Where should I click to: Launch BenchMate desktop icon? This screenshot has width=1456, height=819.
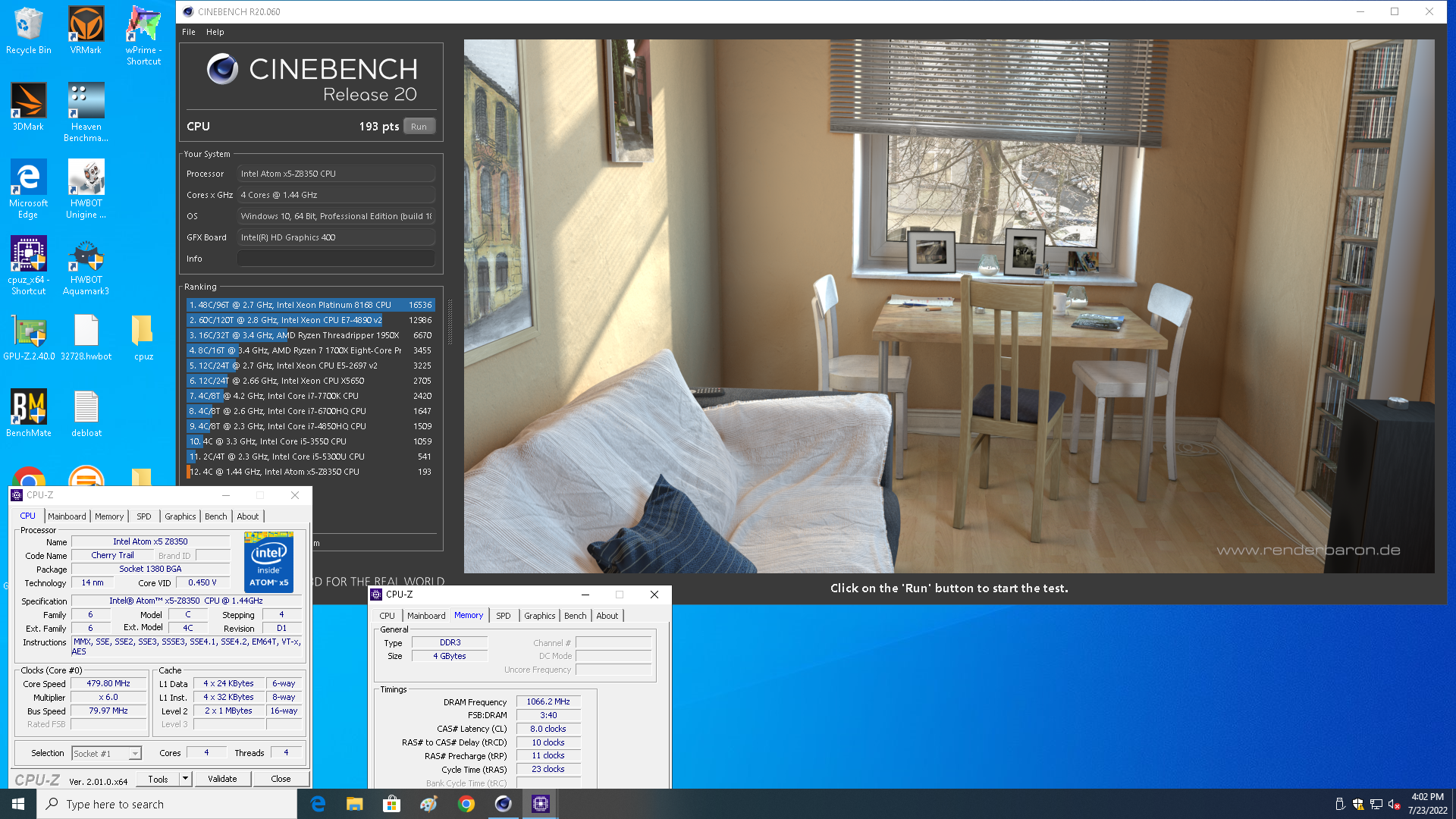coord(28,413)
